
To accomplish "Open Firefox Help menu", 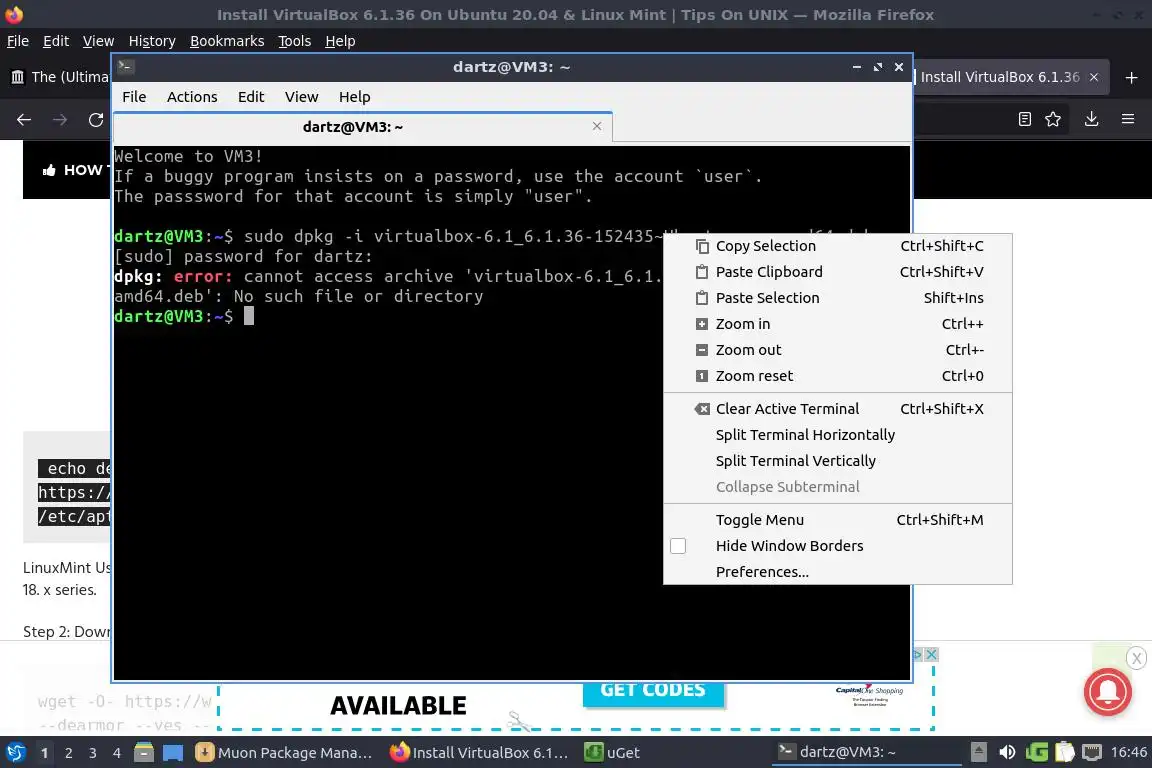I will 340,41.
